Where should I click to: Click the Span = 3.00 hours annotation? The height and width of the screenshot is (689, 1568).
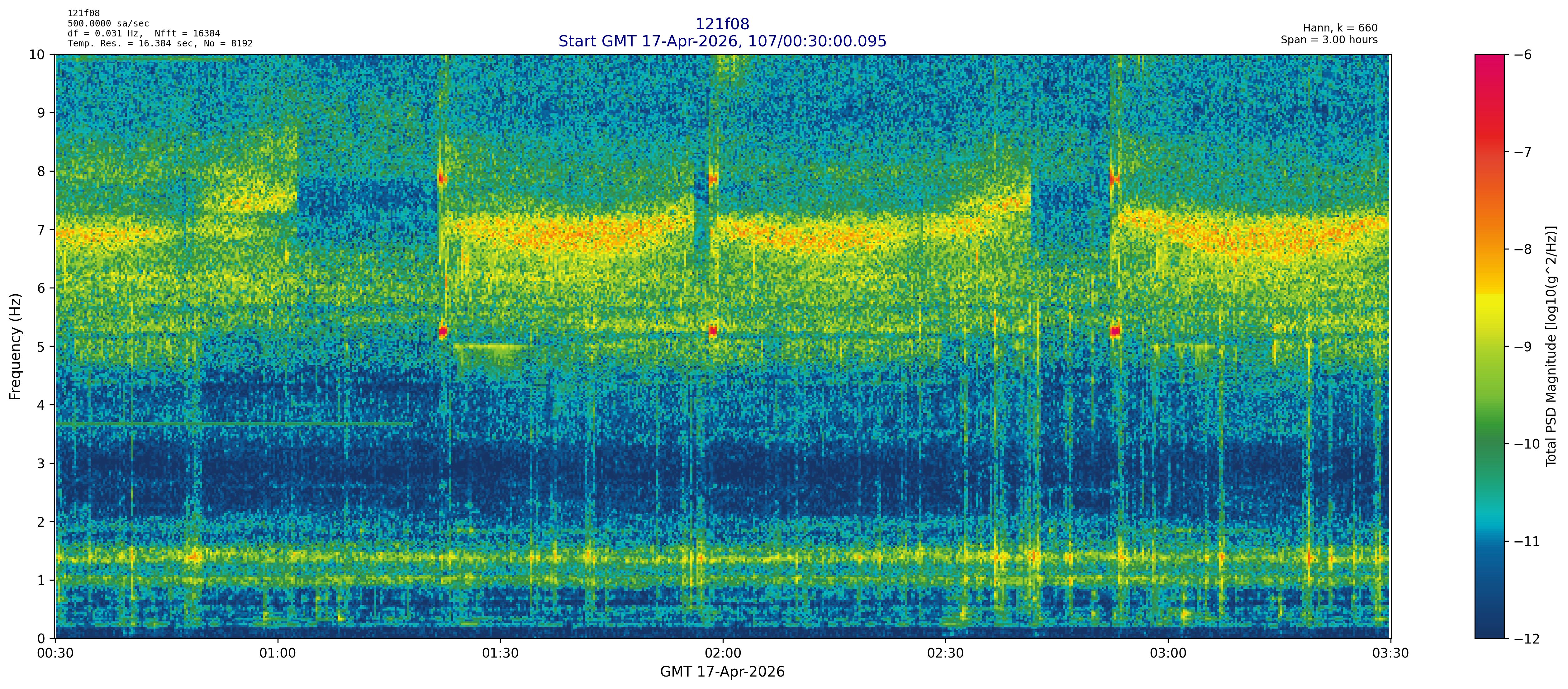tap(1329, 40)
